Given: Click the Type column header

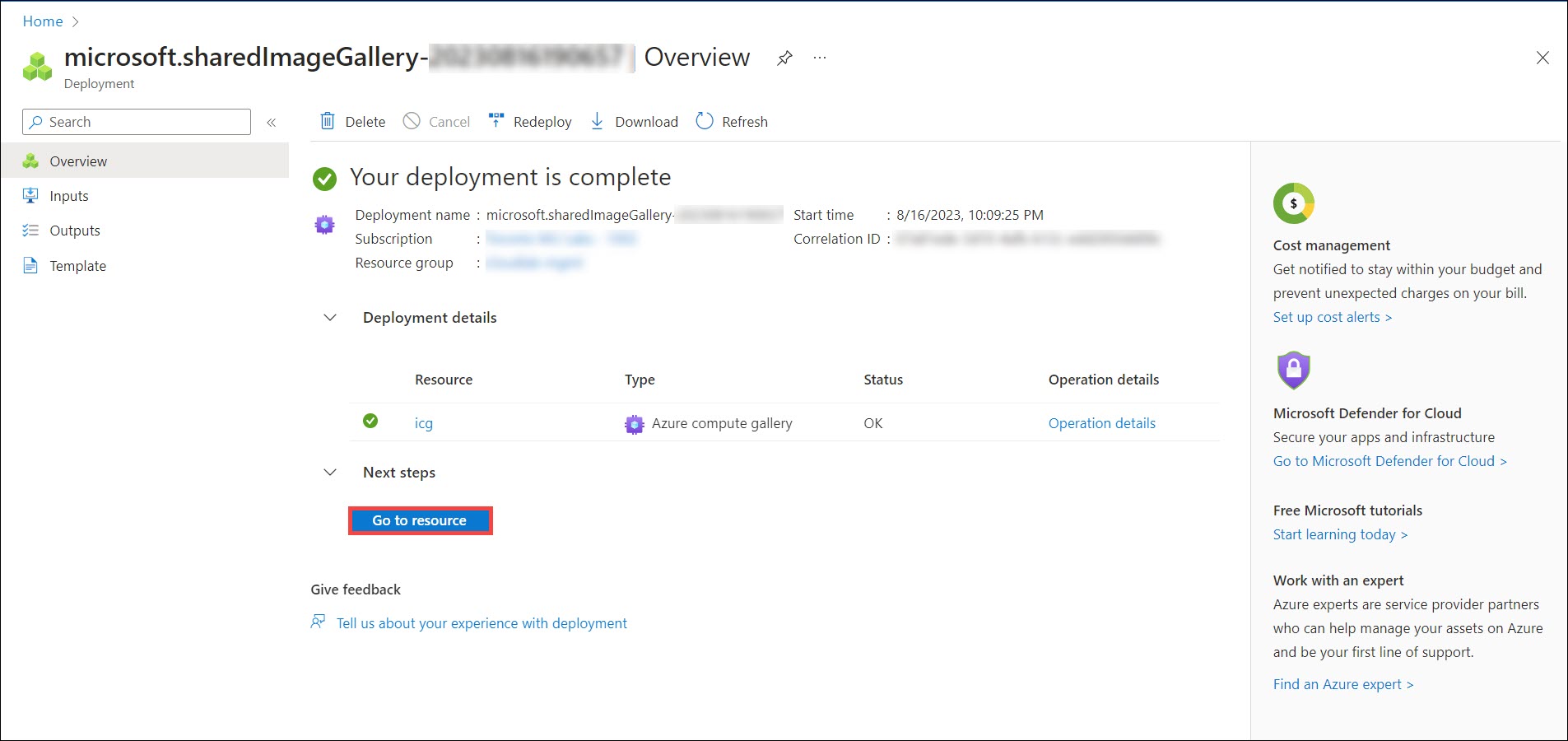Looking at the screenshot, I should point(640,380).
